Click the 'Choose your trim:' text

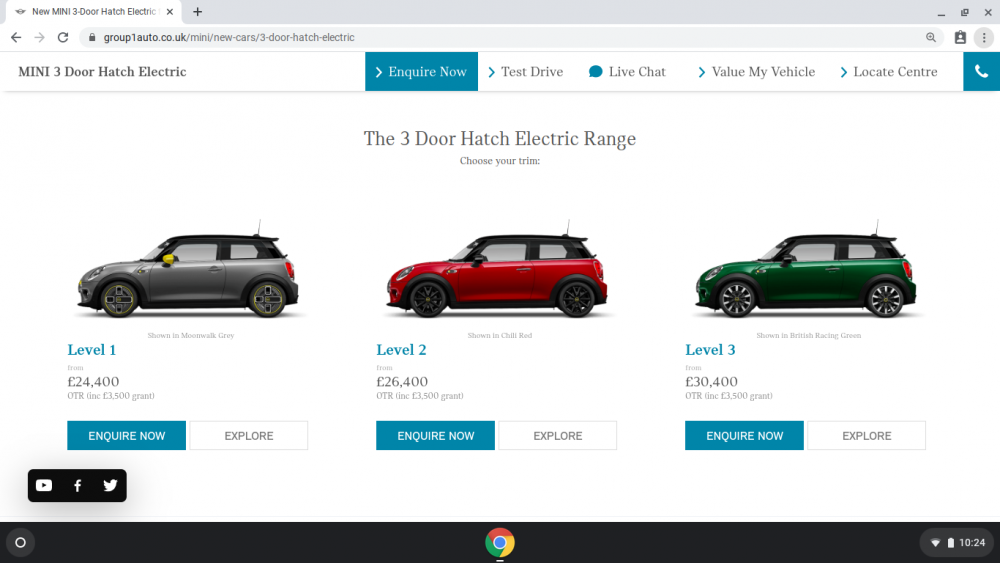(500, 161)
